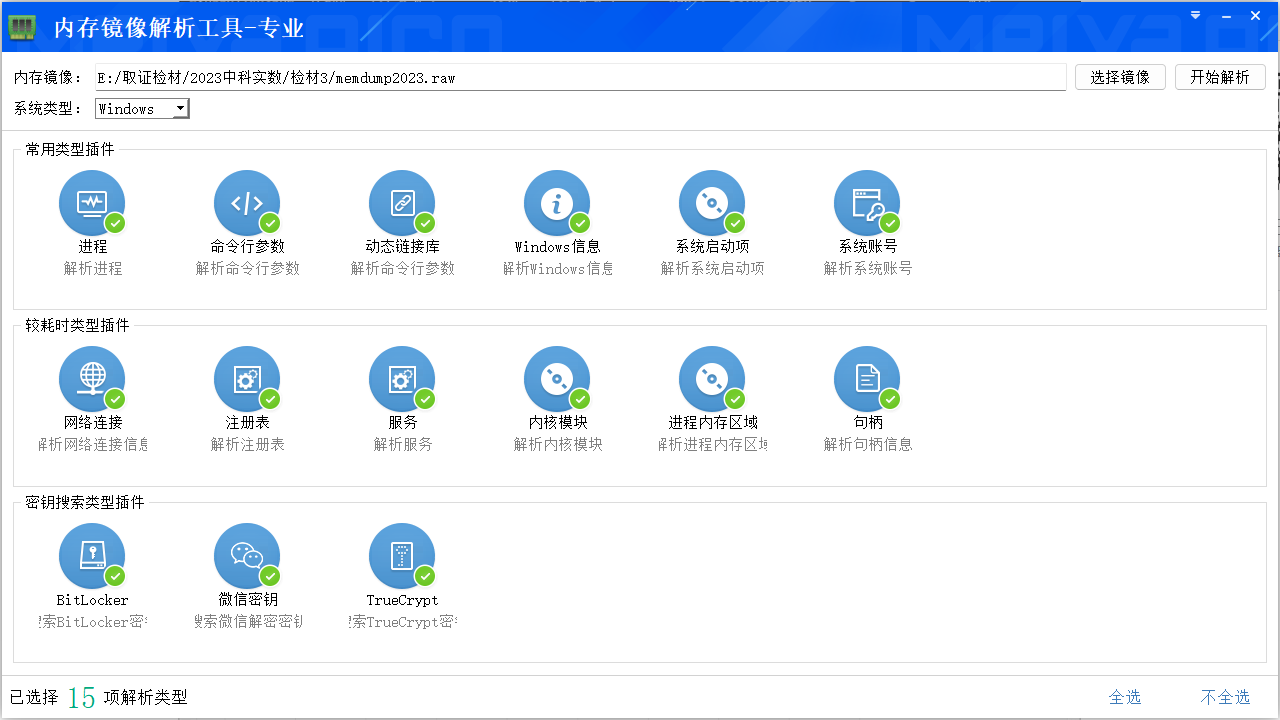The height and width of the screenshot is (720, 1280).
Task: Click the 动态链接库 label text
Action: tap(403, 246)
